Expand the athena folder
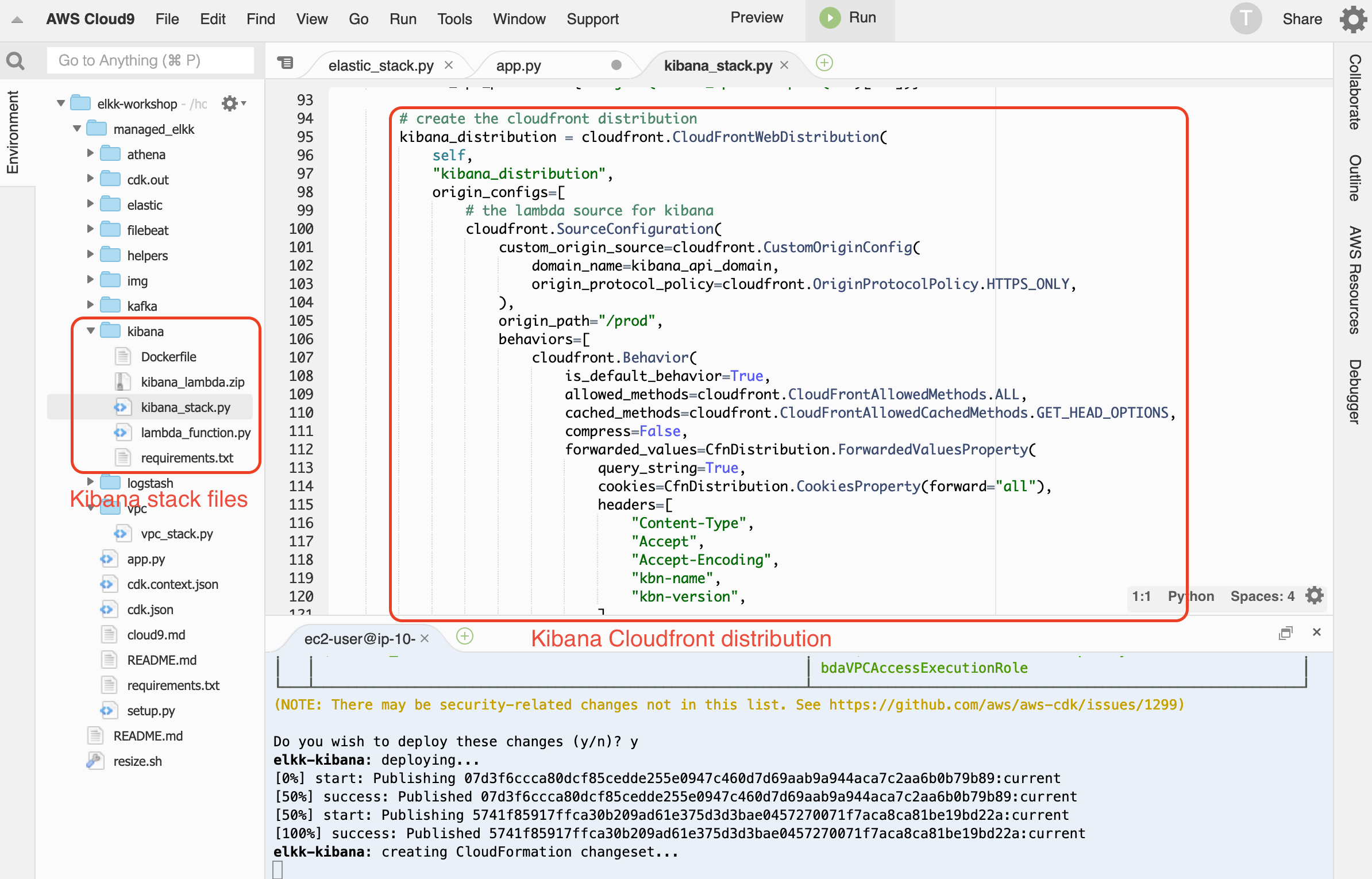1372x879 pixels. click(x=90, y=154)
